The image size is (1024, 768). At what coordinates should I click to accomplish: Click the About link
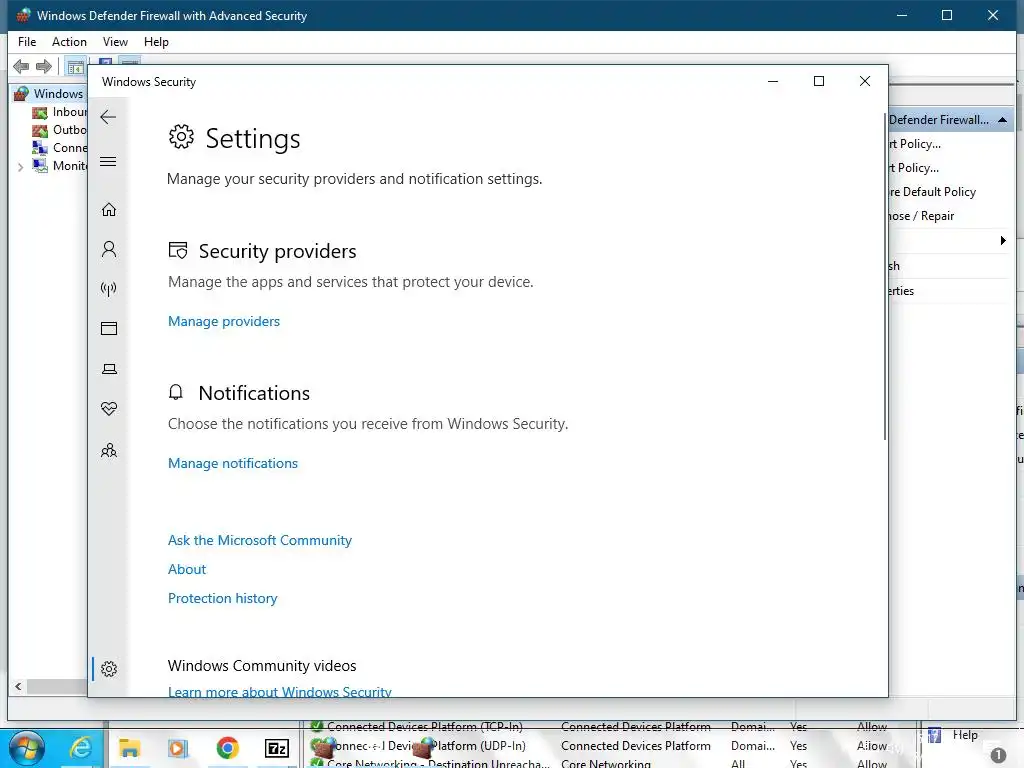coord(187,569)
